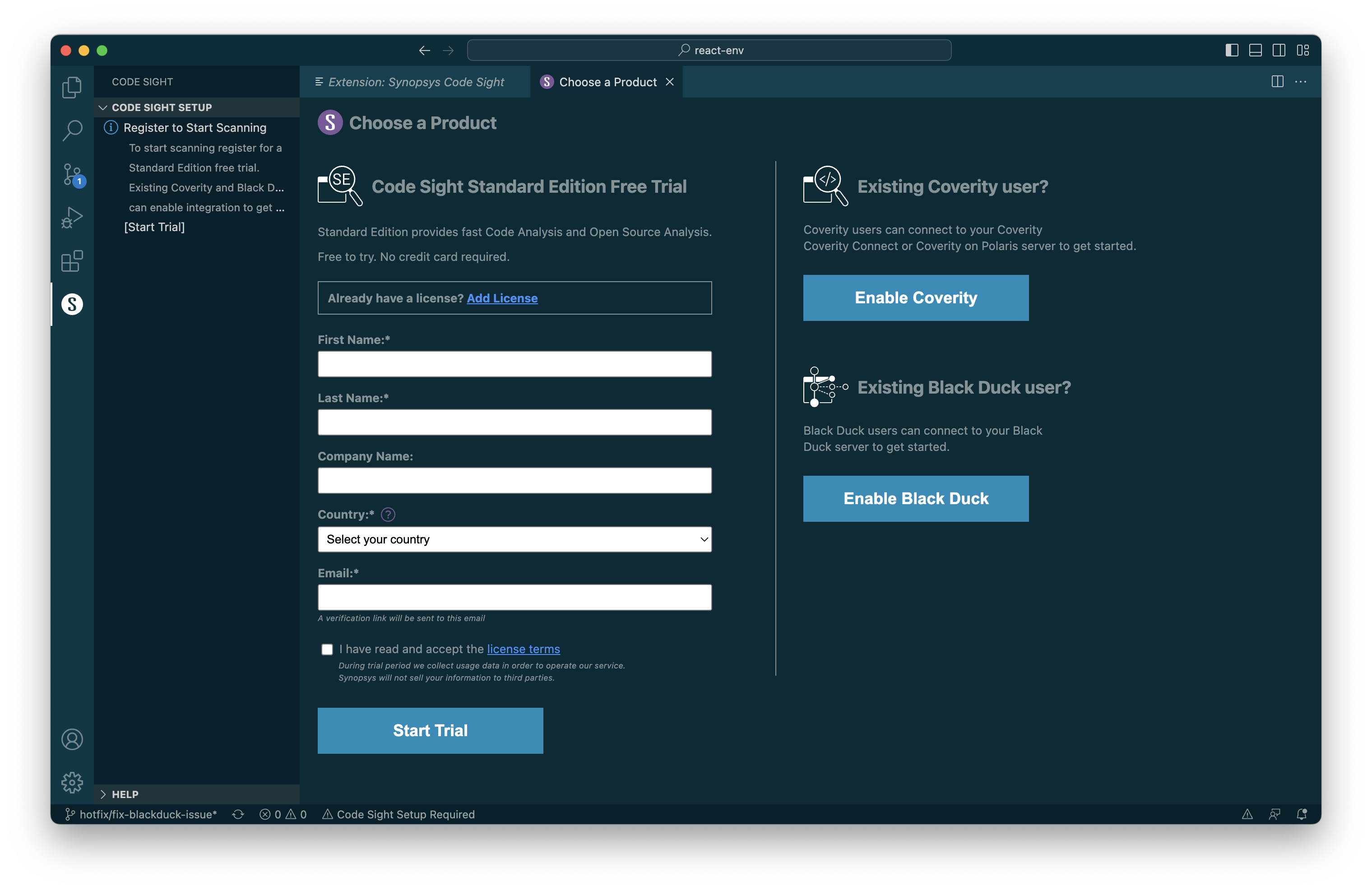This screenshot has width=1372, height=891.
Task: Open the Search view icon
Action: coord(72,130)
